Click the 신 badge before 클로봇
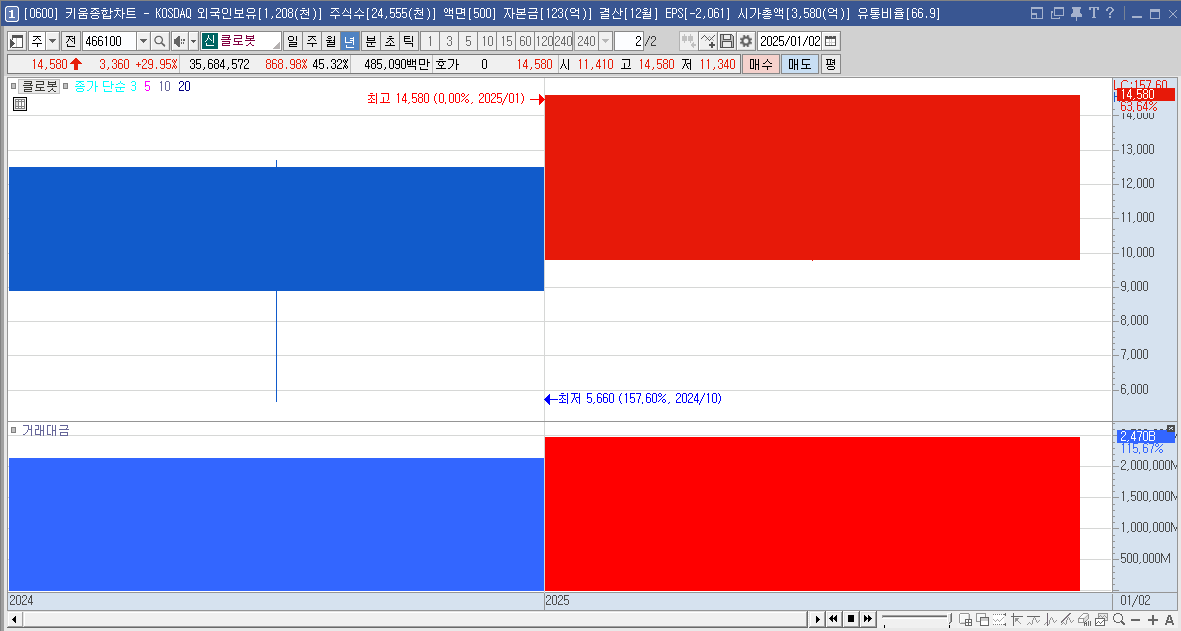The image size is (1181, 631). pyautogui.click(x=209, y=41)
